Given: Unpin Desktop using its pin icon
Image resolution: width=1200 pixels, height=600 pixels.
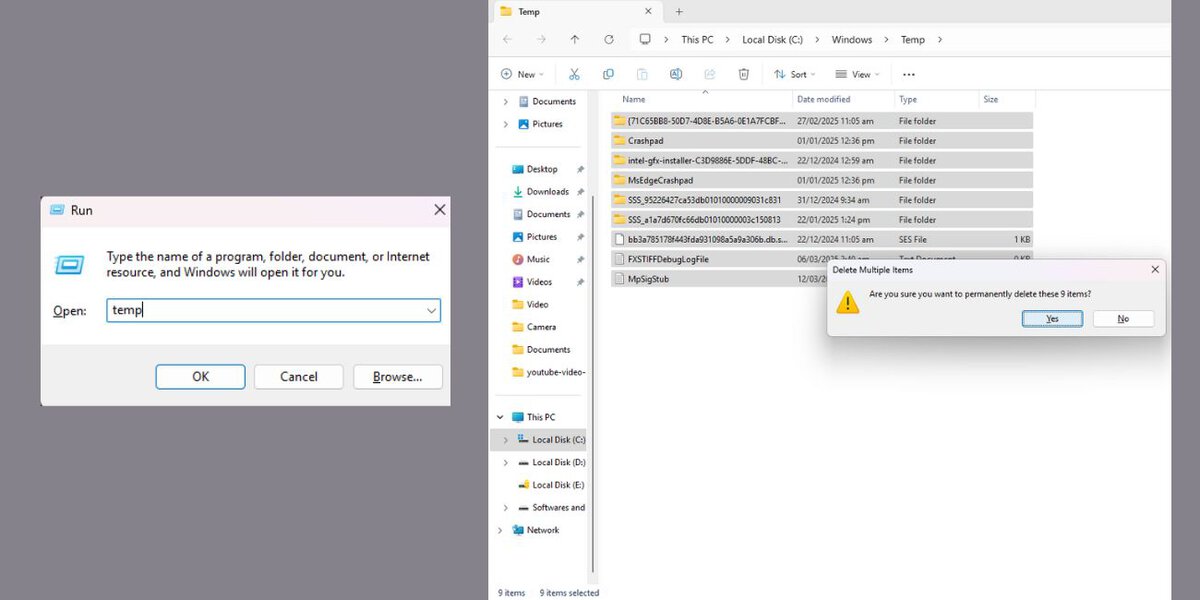Looking at the screenshot, I should click(581, 169).
